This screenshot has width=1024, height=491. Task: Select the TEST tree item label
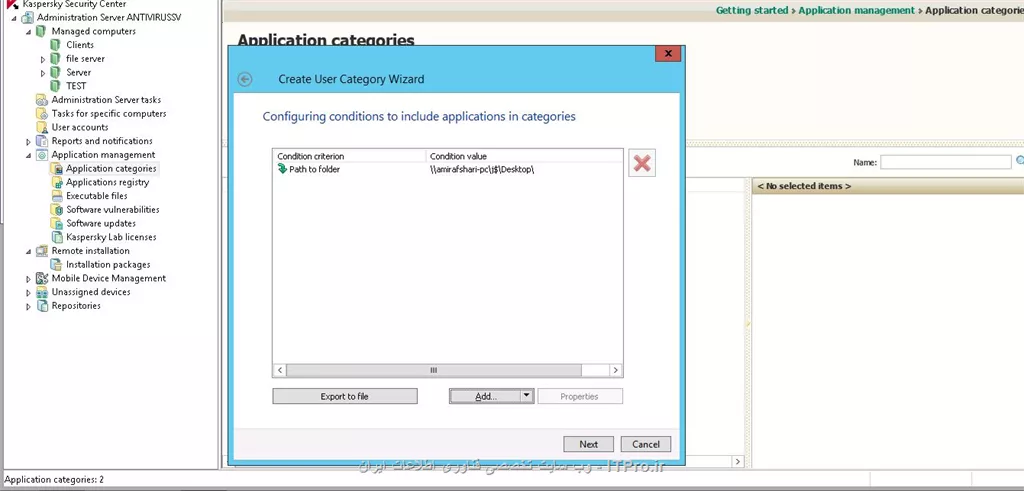click(76, 86)
